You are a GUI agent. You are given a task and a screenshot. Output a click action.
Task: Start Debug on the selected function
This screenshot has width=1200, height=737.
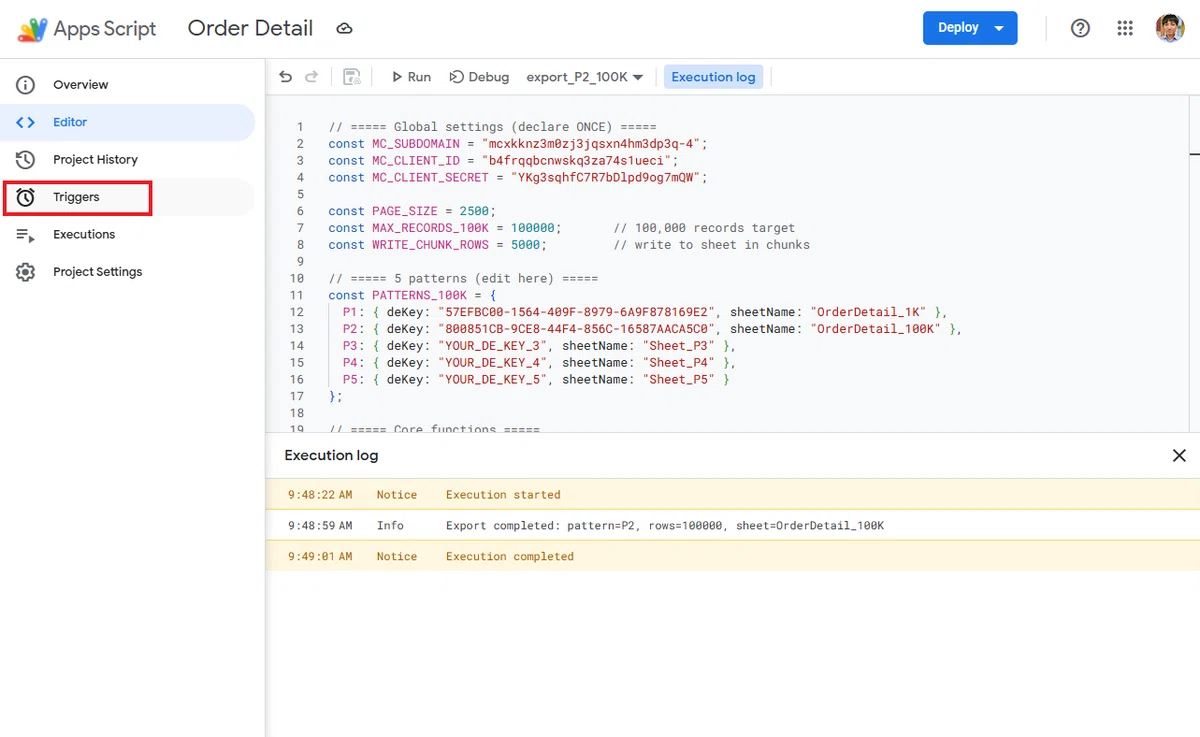coord(479,77)
